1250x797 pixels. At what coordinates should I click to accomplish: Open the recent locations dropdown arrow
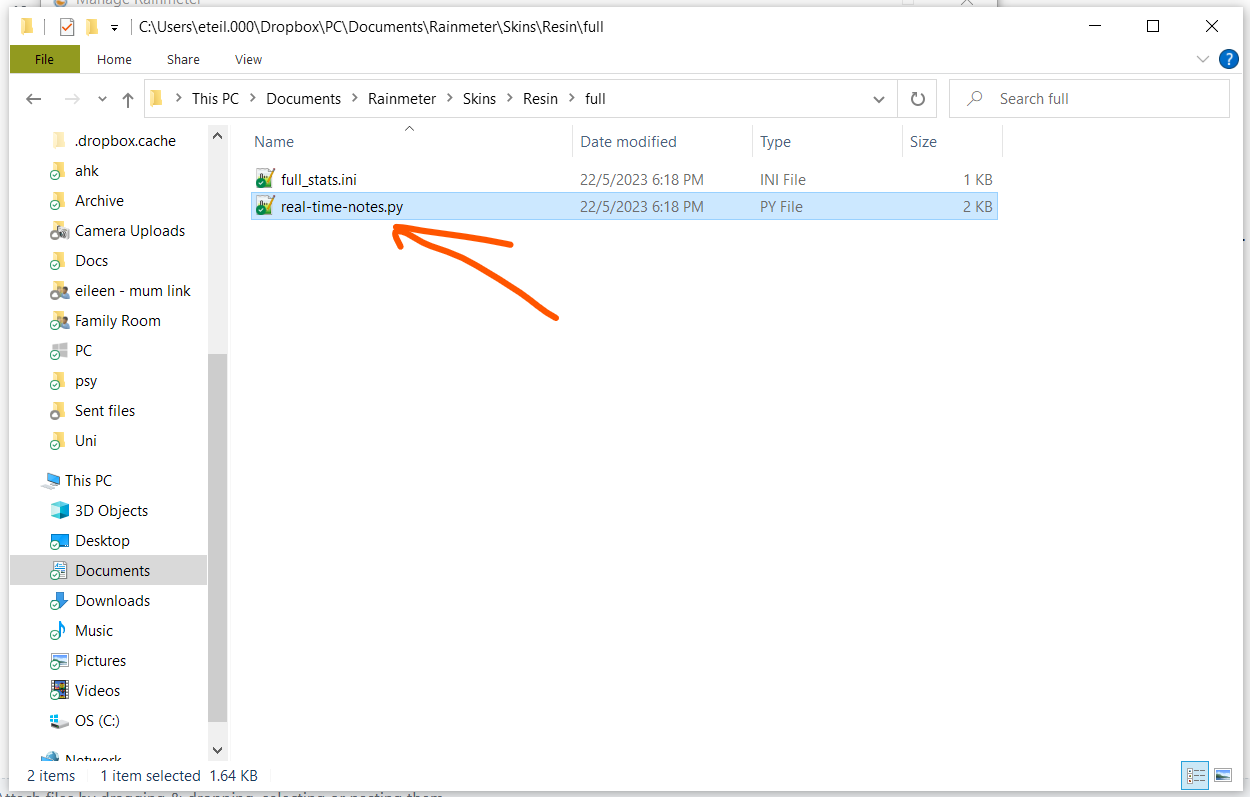pos(101,100)
